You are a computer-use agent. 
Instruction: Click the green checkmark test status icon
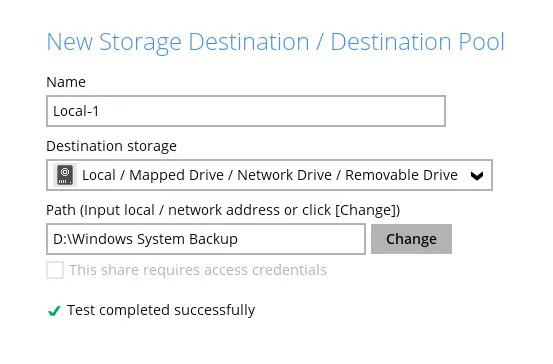tap(54, 311)
